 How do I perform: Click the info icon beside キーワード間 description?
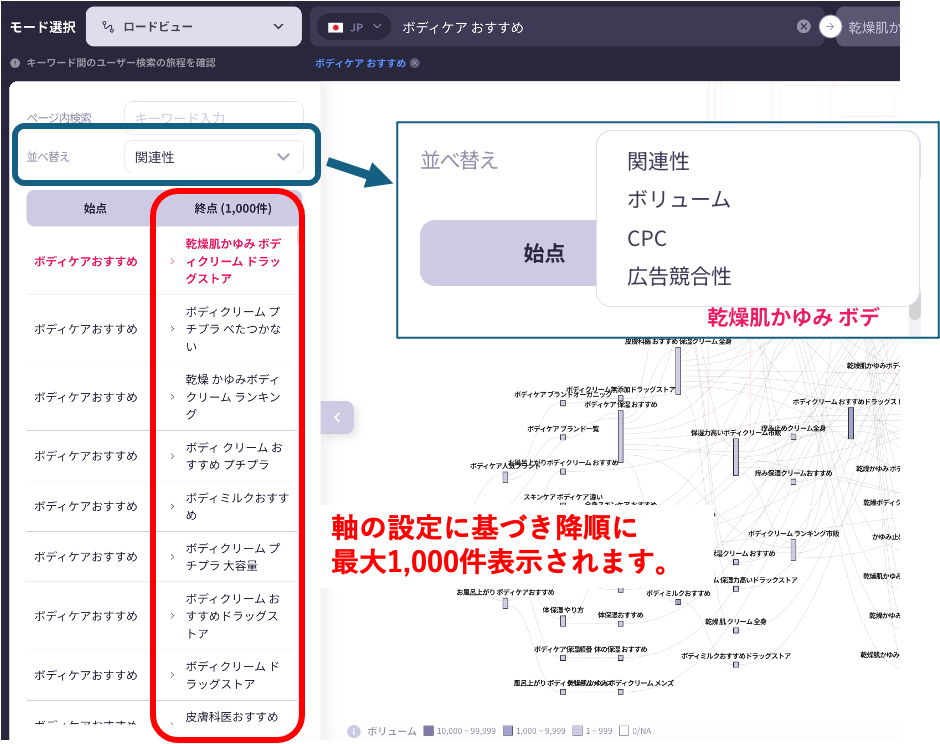pyautogui.click(x=15, y=63)
